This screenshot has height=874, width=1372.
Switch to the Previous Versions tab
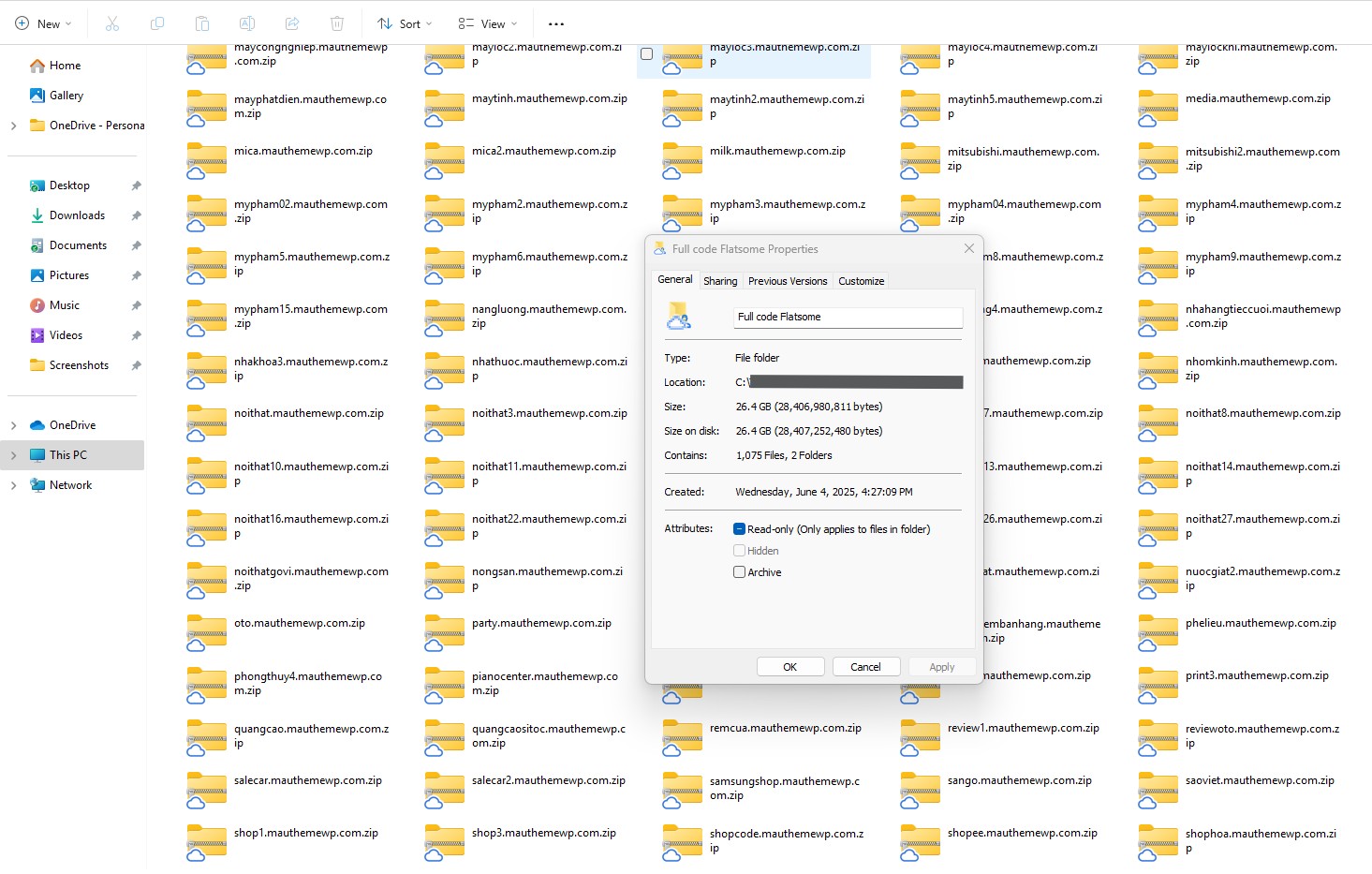click(788, 281)
